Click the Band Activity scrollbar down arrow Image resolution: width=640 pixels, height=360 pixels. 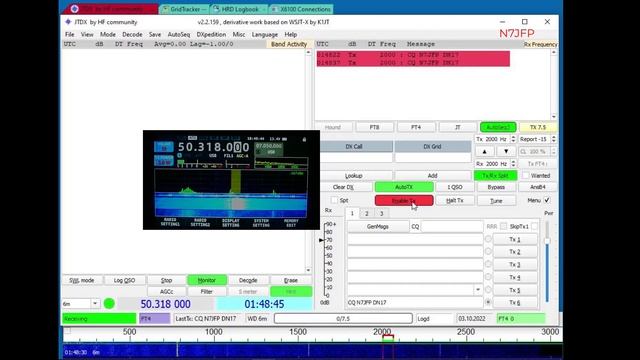pos(308,270)
